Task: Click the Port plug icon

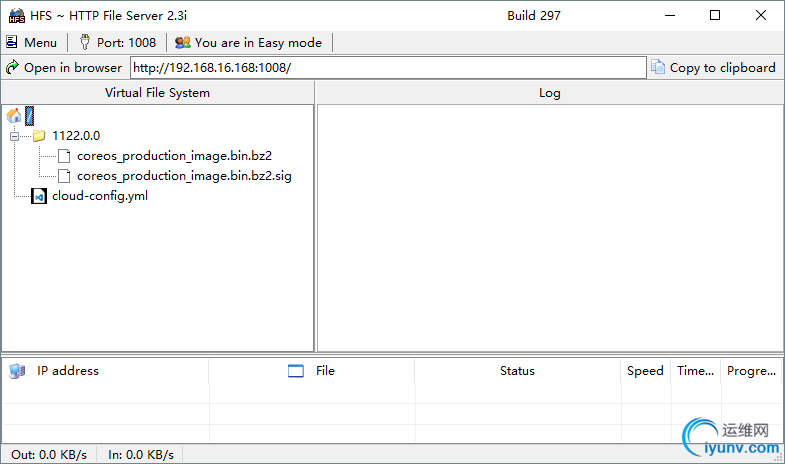Action: tap(85, 42)
